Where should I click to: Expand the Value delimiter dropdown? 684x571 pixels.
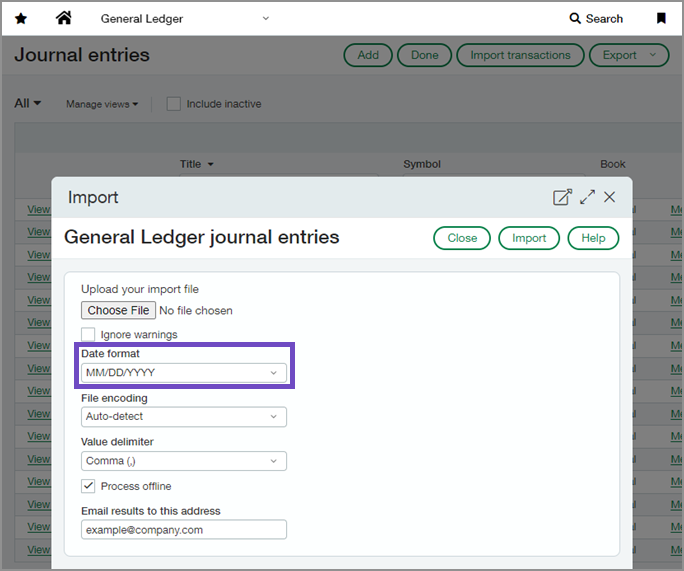pos(184,461)
